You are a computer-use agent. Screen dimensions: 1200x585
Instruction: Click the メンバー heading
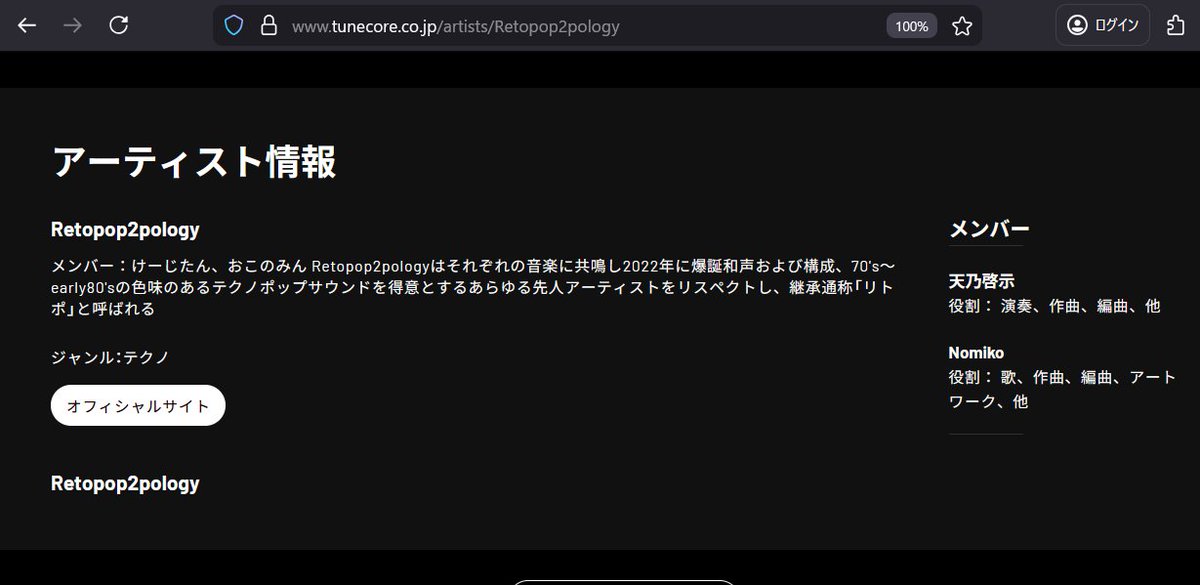[x=989, y=229]
